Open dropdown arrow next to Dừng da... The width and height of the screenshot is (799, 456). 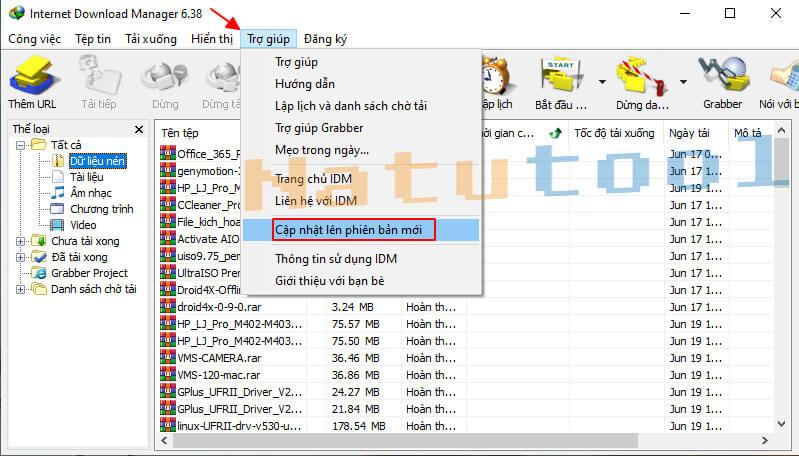683,82
